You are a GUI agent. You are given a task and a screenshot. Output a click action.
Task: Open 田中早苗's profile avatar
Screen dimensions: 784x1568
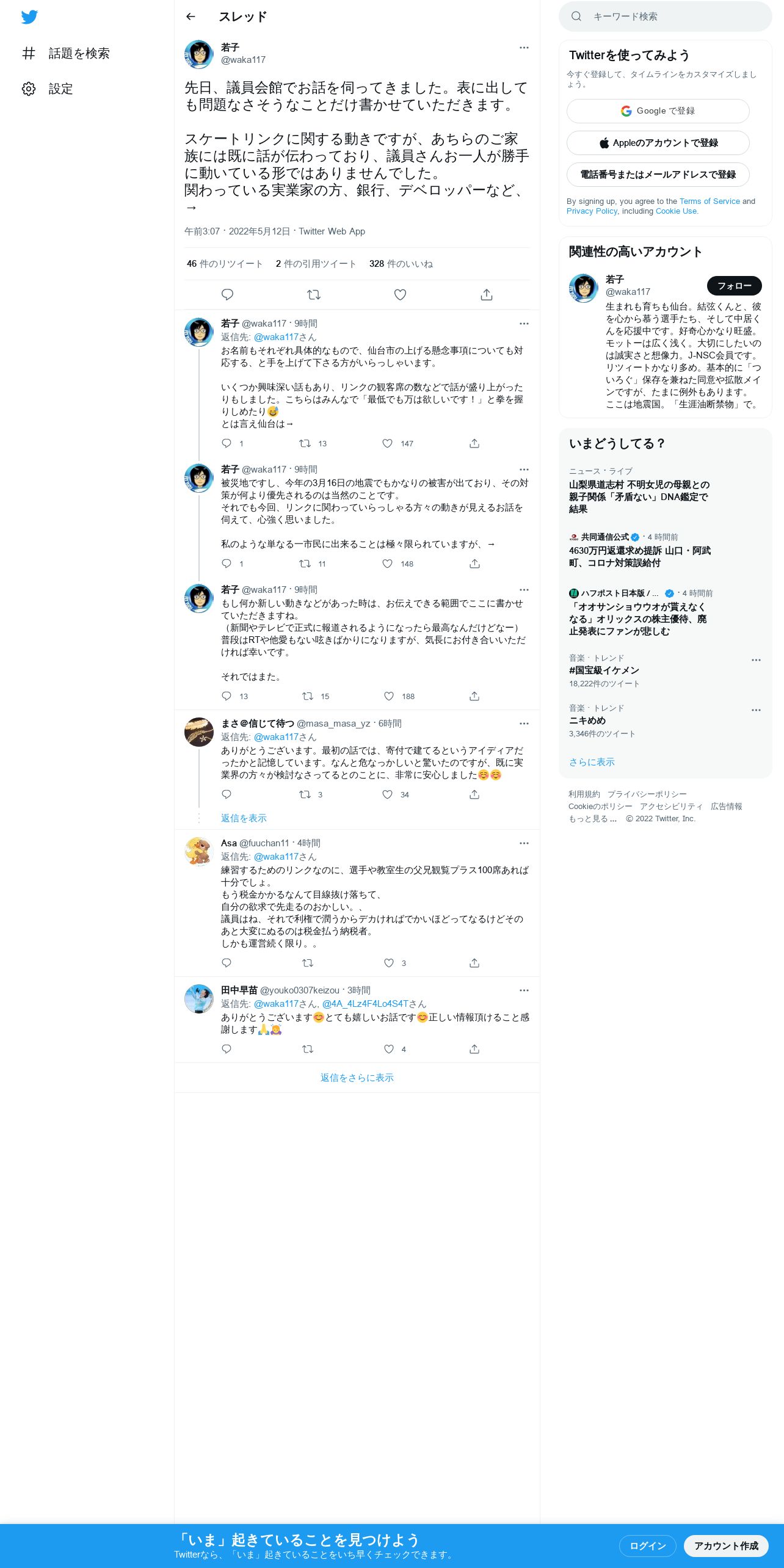[199, 999]
